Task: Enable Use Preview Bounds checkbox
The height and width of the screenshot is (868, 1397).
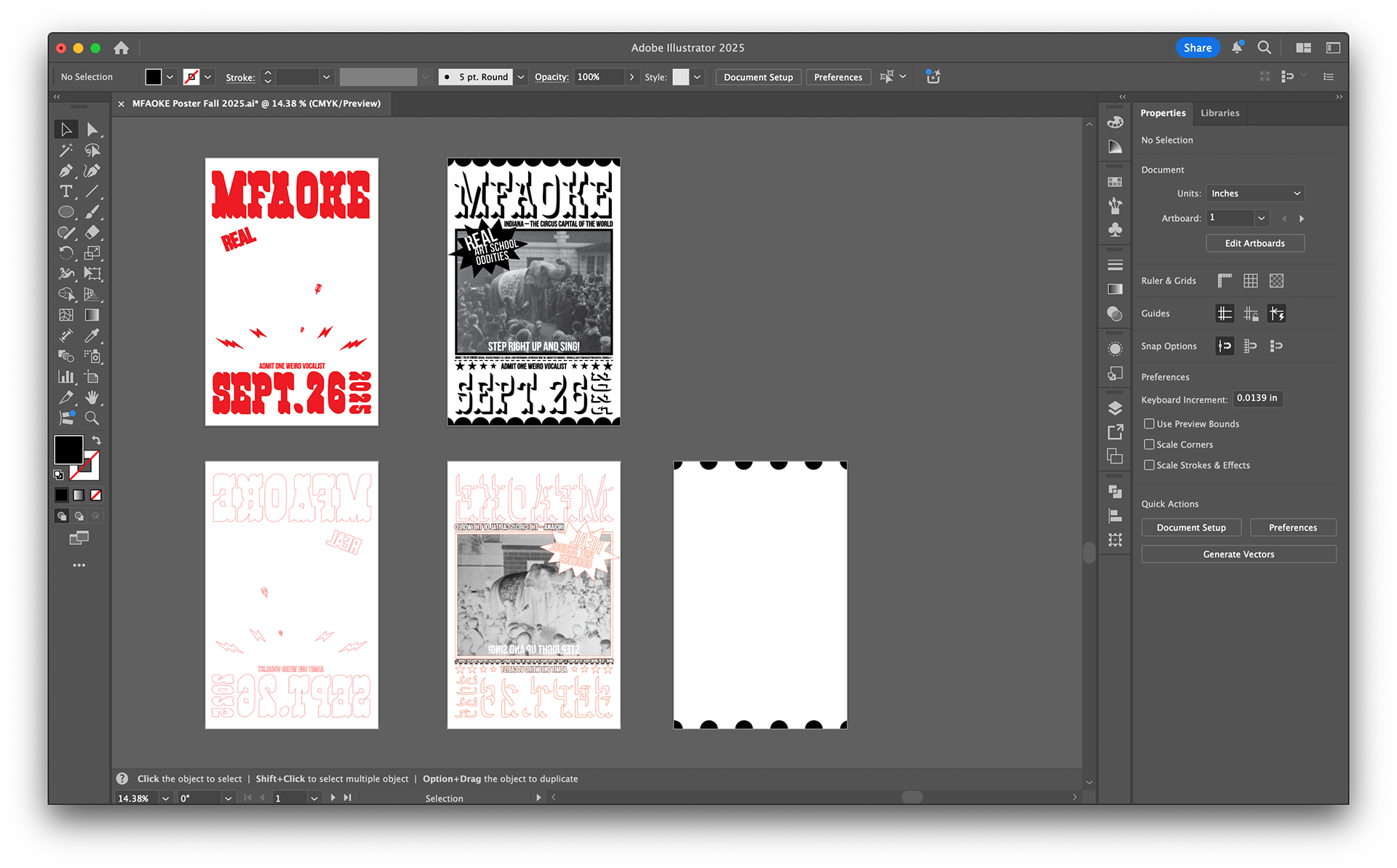Action: tap(1149, 423)
